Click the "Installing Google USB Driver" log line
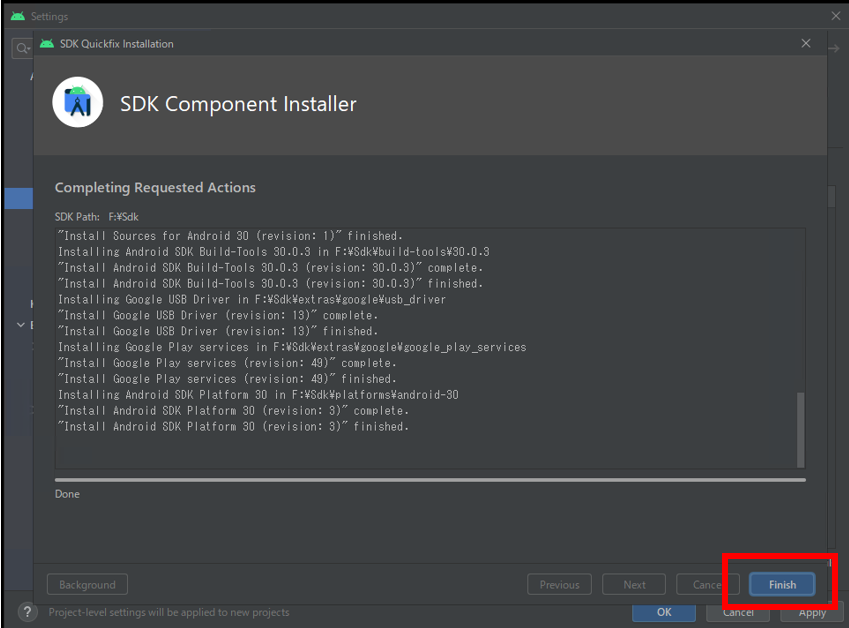 tap(252, 299)
